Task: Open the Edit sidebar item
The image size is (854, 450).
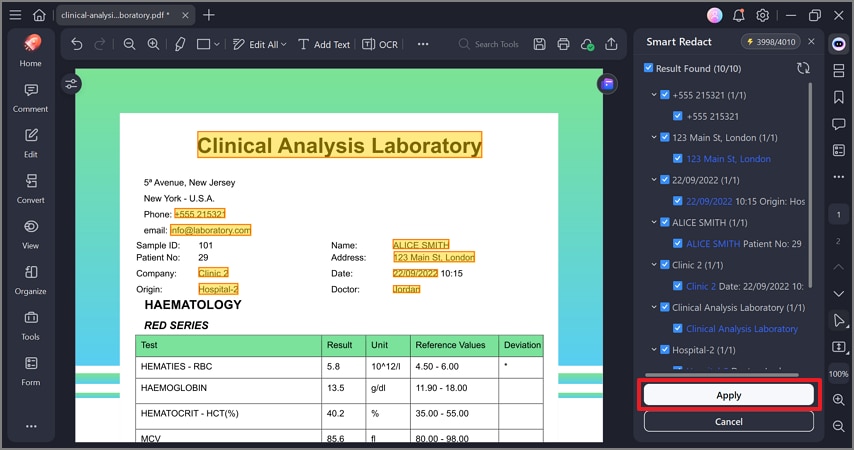Action: coord(30,143)
